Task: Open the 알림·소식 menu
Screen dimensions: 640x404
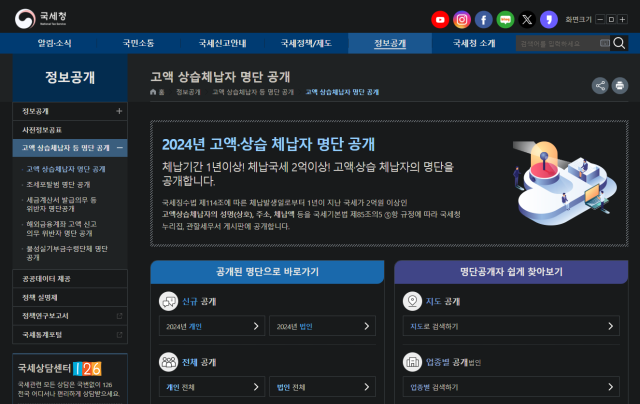Action: click(x=55, y=43)
